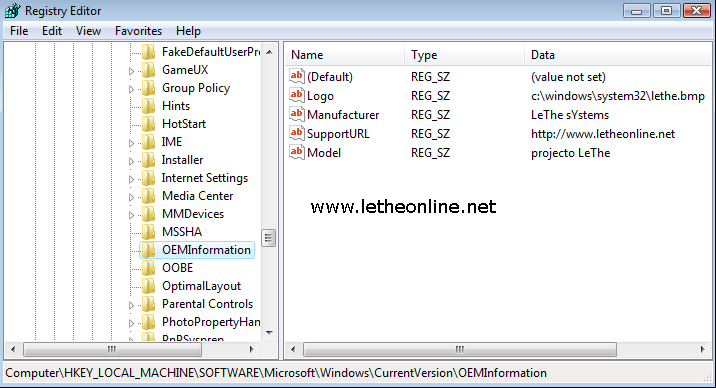Expand the GameUX key

coord(132,71)
